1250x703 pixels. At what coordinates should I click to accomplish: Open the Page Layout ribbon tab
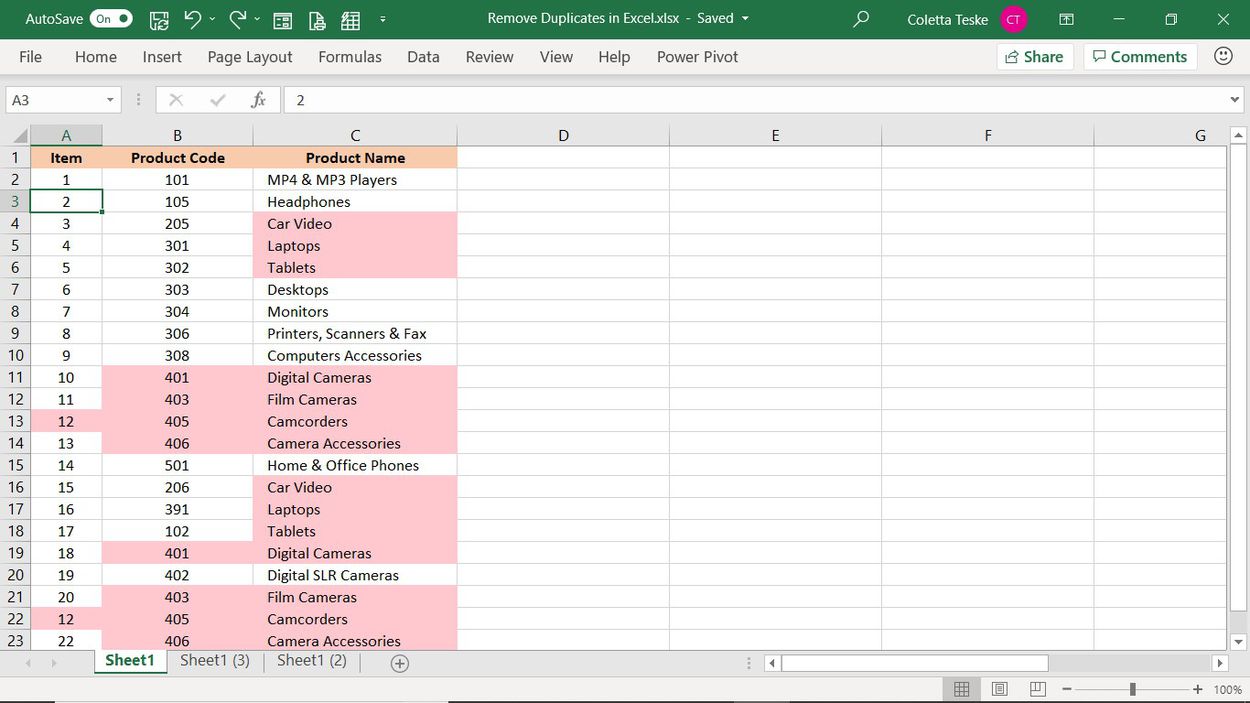[x=250, y=57]
